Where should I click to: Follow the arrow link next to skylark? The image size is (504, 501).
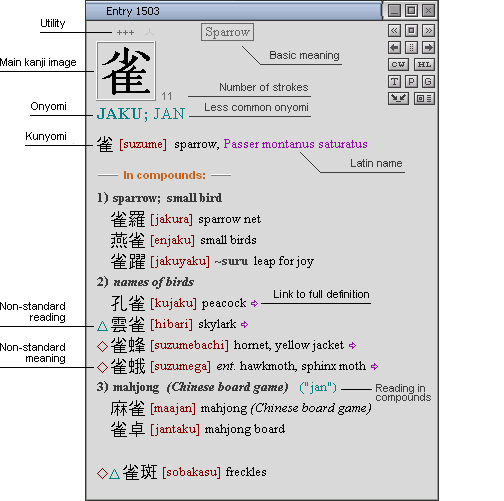pyautogui.click(x=244, y=324)
